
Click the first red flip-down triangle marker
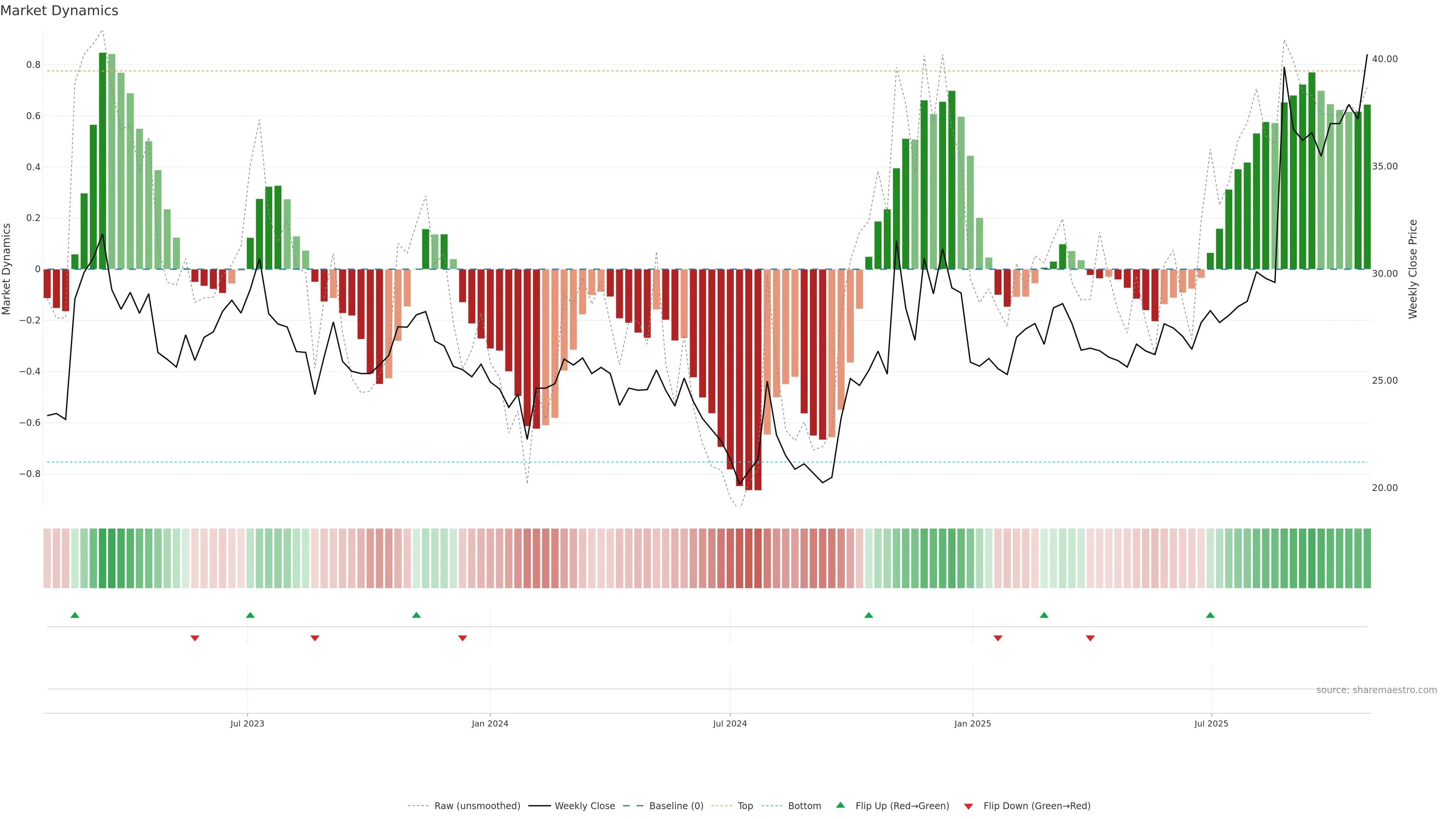pos(195,638)
